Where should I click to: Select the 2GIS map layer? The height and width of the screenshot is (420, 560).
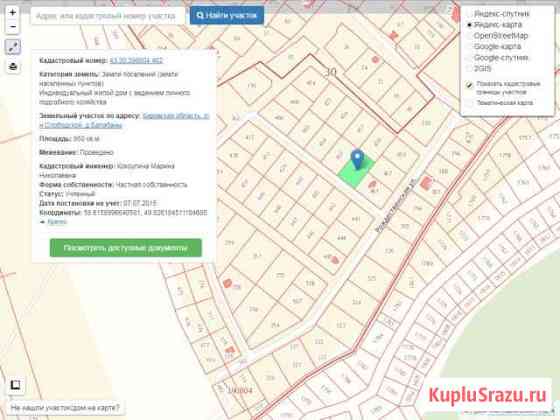point(479,68)
